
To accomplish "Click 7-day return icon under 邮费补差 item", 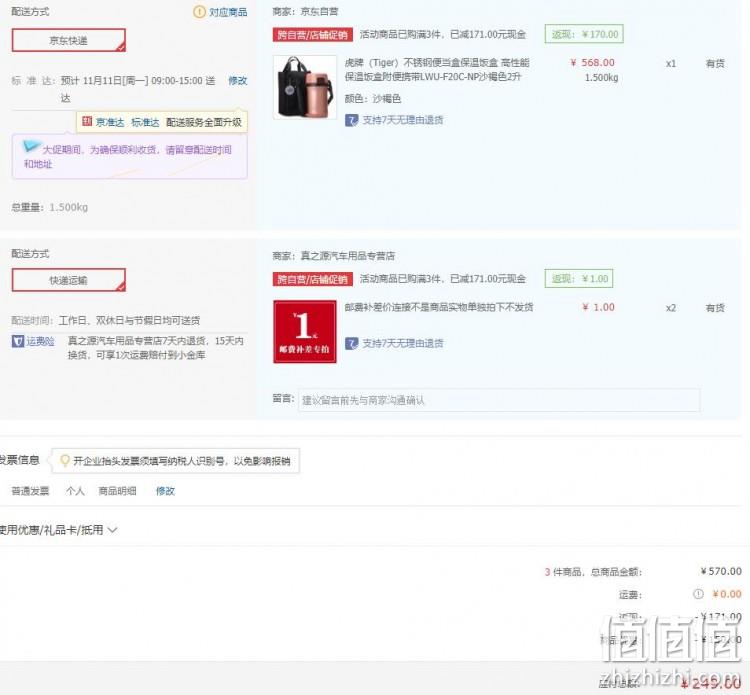I will [352, 343].
